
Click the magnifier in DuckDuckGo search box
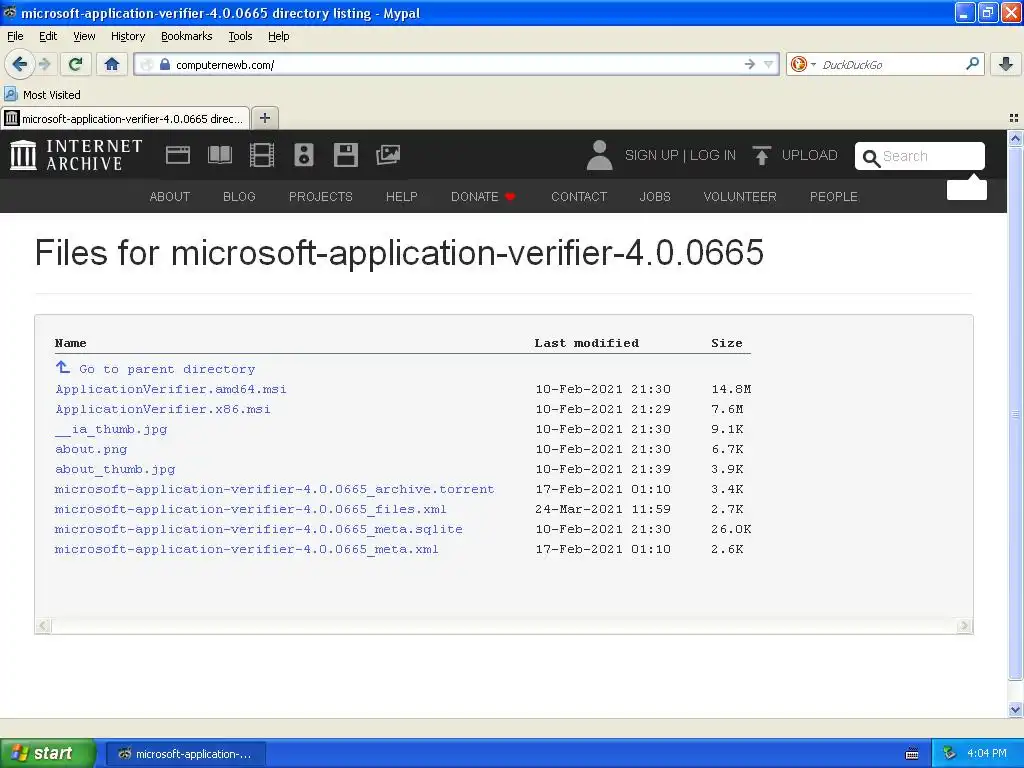[x=972, y=64]
